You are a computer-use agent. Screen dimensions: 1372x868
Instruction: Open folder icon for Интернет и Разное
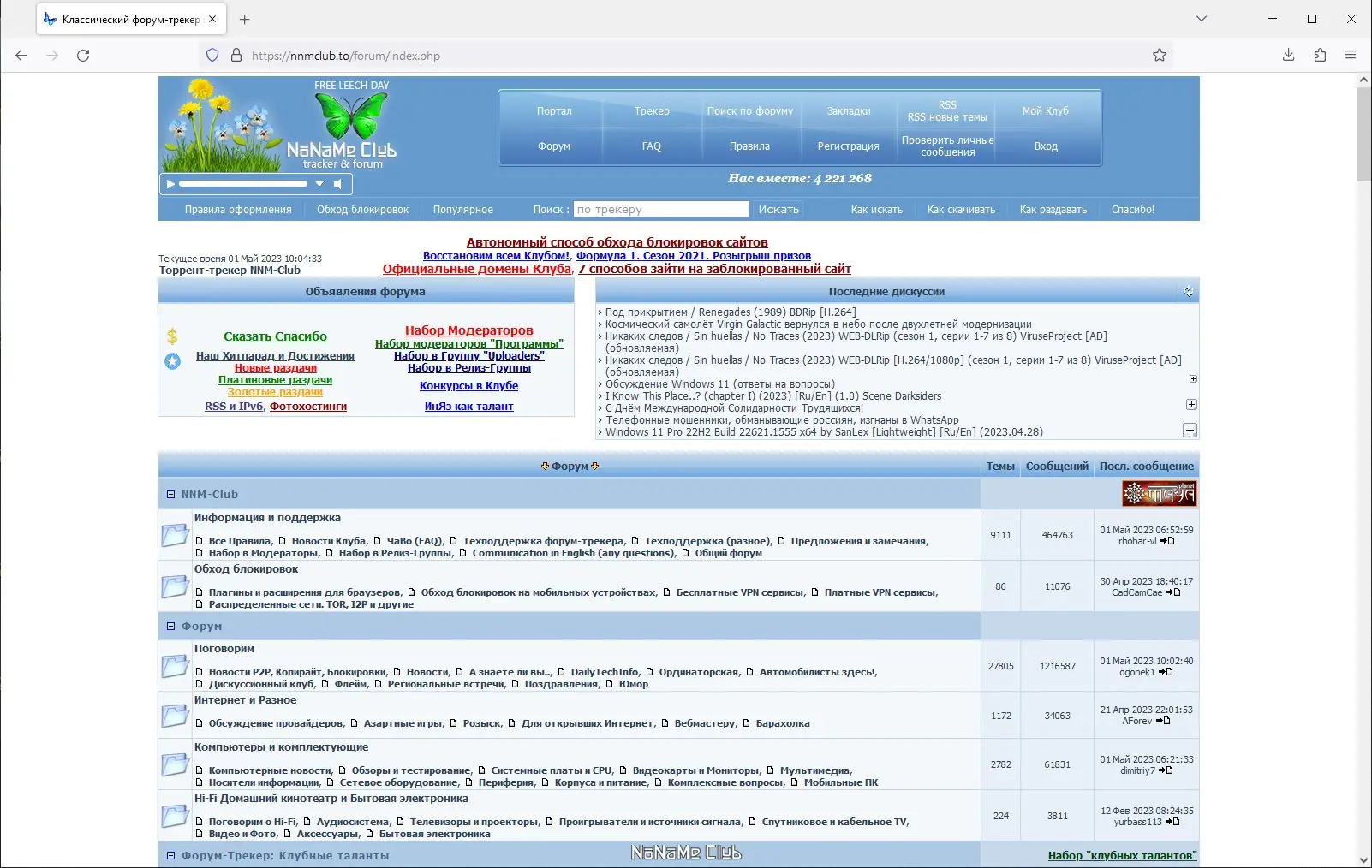(175, 716)
